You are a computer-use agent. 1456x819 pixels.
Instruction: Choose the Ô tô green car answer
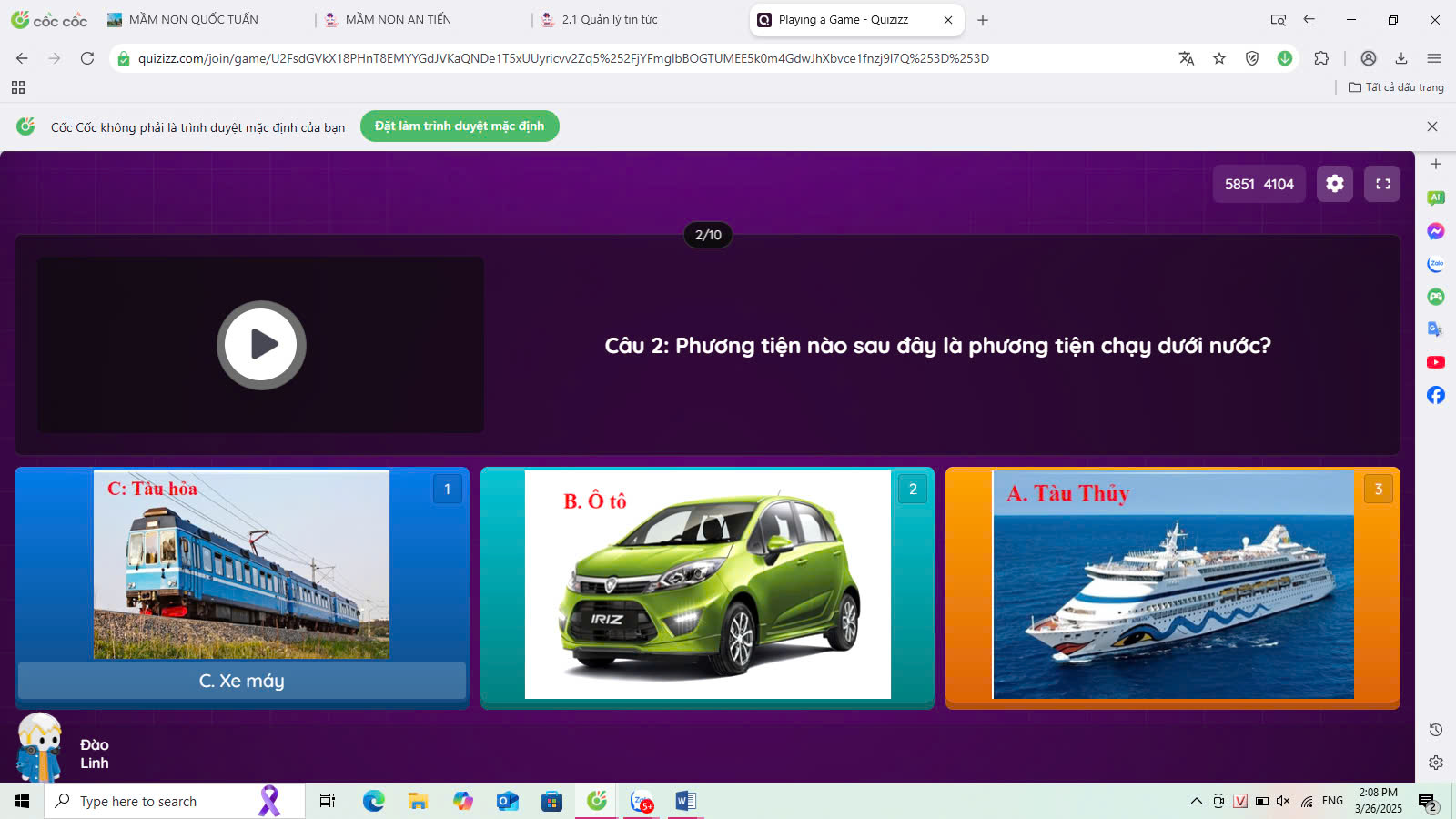coord(707,584)
